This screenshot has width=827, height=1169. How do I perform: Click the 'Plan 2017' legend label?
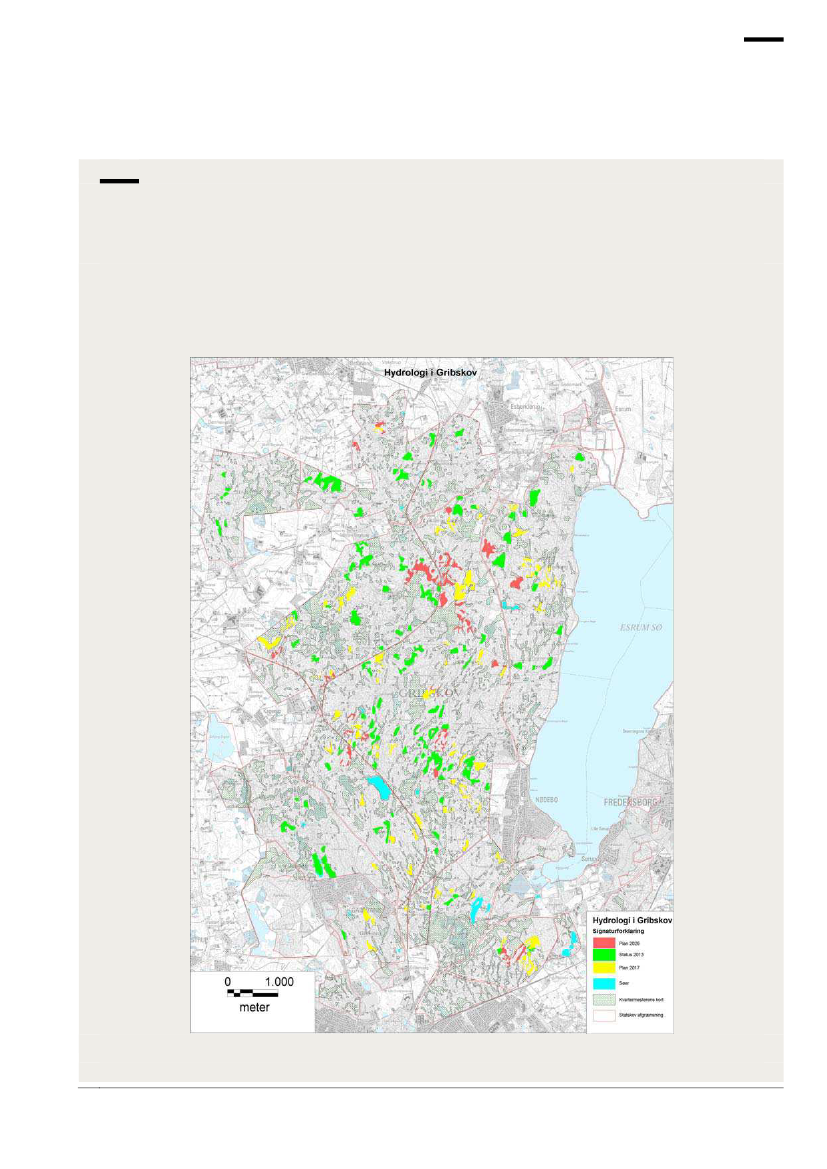coord(629,968)
